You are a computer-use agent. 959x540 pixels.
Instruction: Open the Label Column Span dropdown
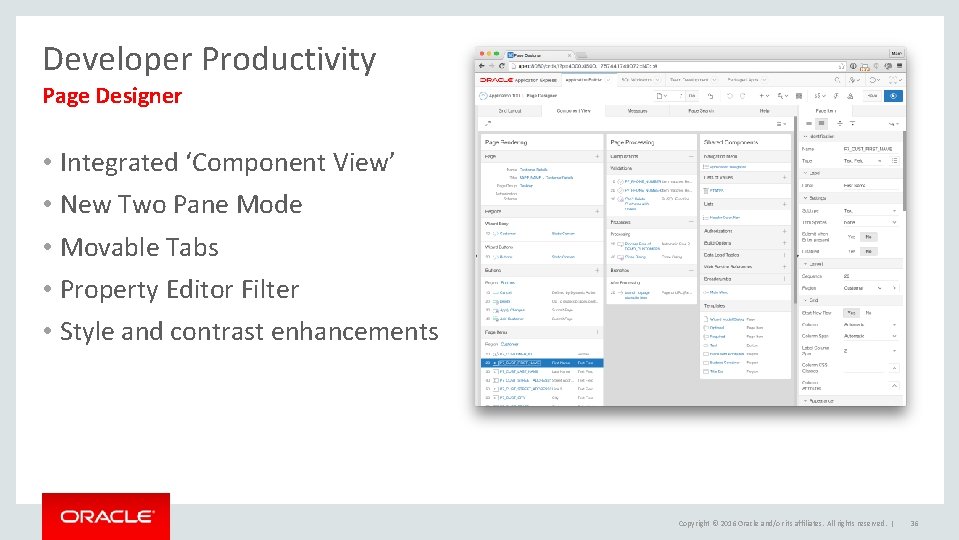tap(870, 351)
